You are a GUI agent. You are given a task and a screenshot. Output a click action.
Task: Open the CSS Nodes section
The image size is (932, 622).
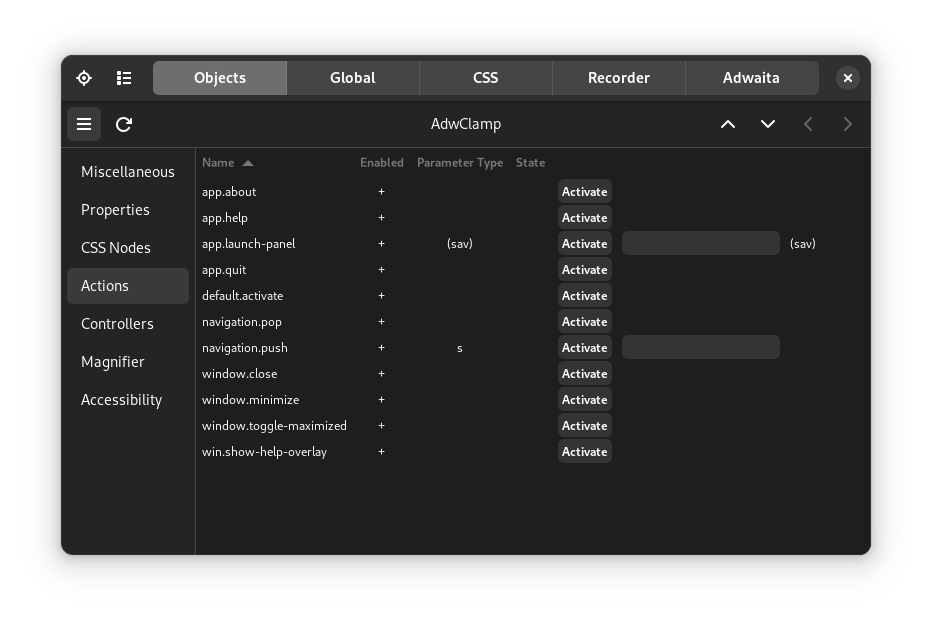[118, 247]
